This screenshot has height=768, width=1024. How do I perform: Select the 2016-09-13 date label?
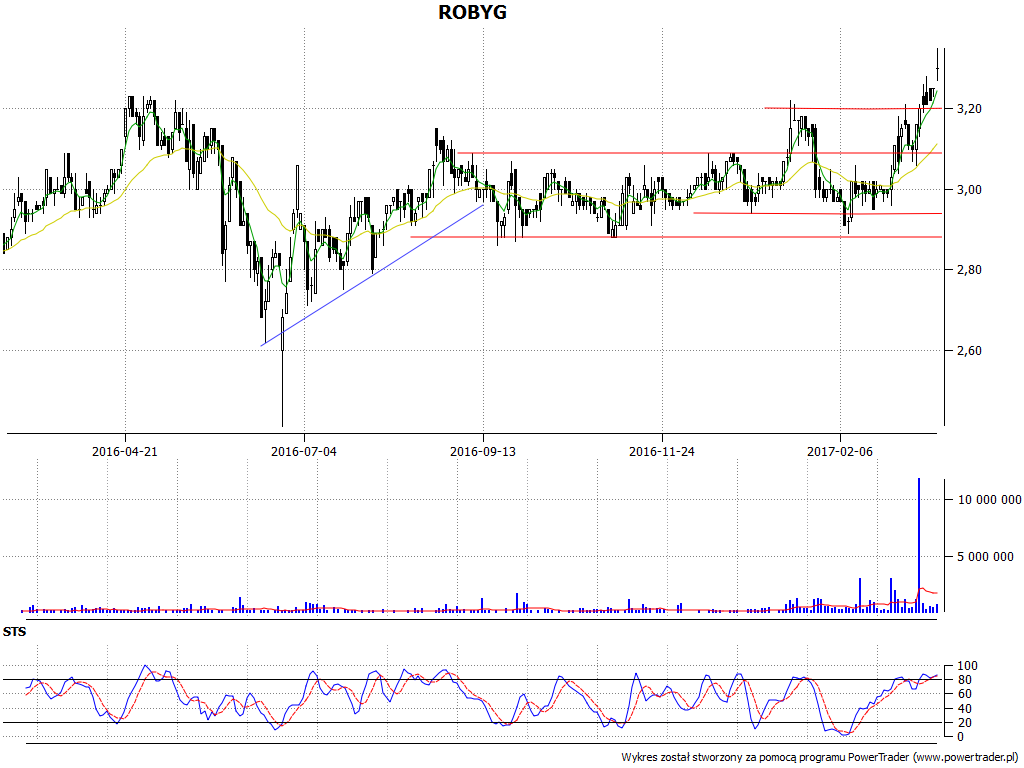[x=483, y=451]
